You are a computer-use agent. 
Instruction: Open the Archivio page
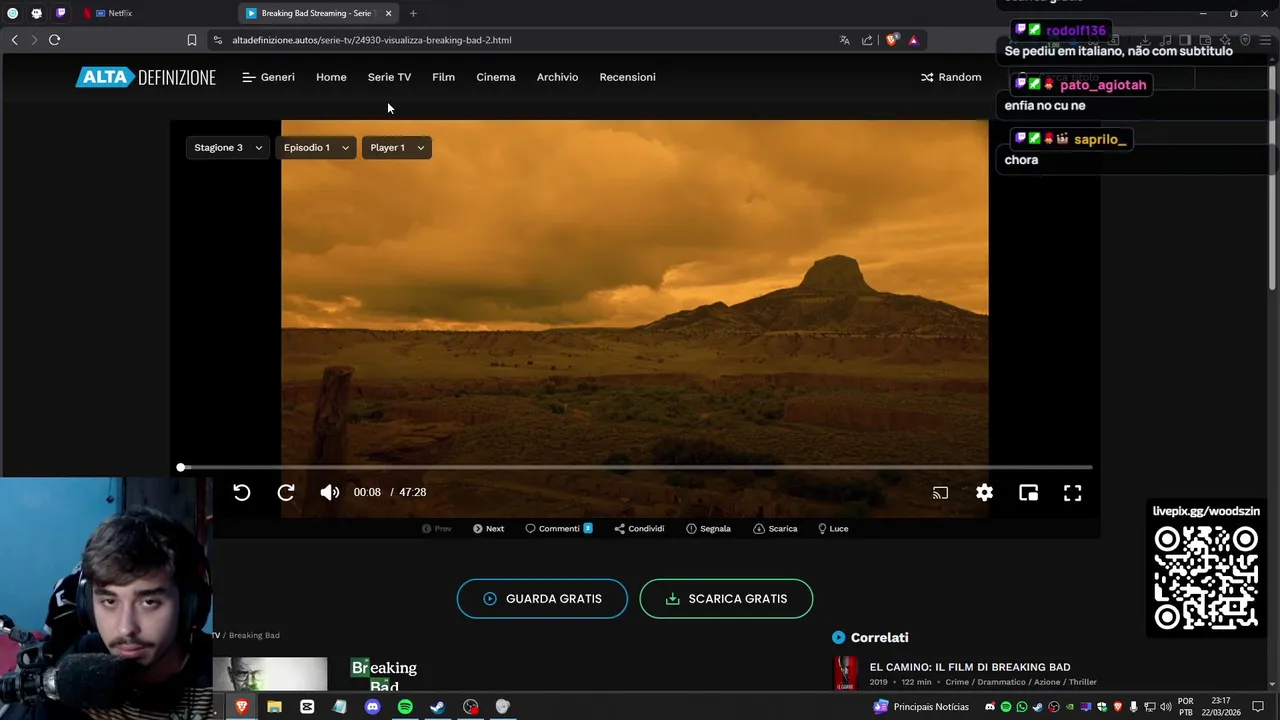557,77
